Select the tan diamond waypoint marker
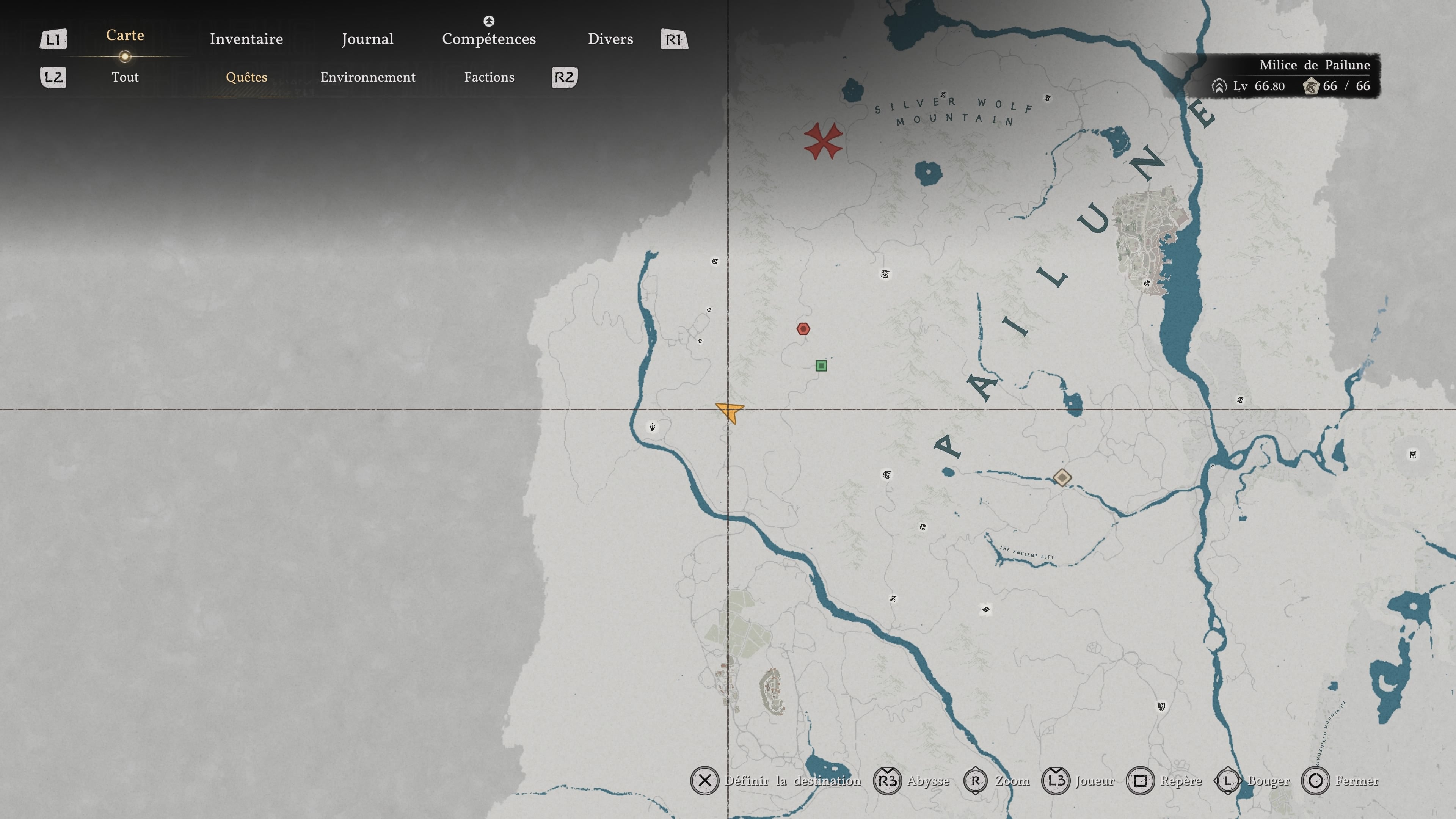The height and width of the screenshot is (819, 1456). click(1062, 478)
